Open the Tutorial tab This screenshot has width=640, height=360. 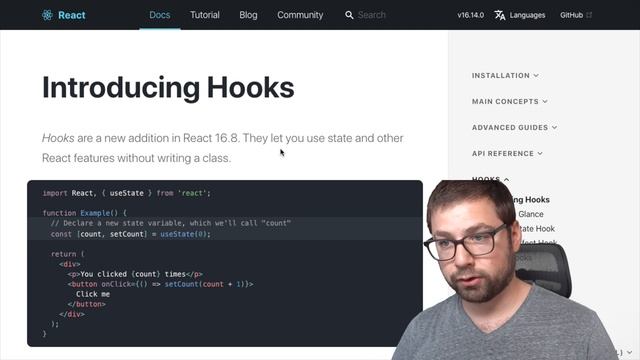[x=205, y=15]
